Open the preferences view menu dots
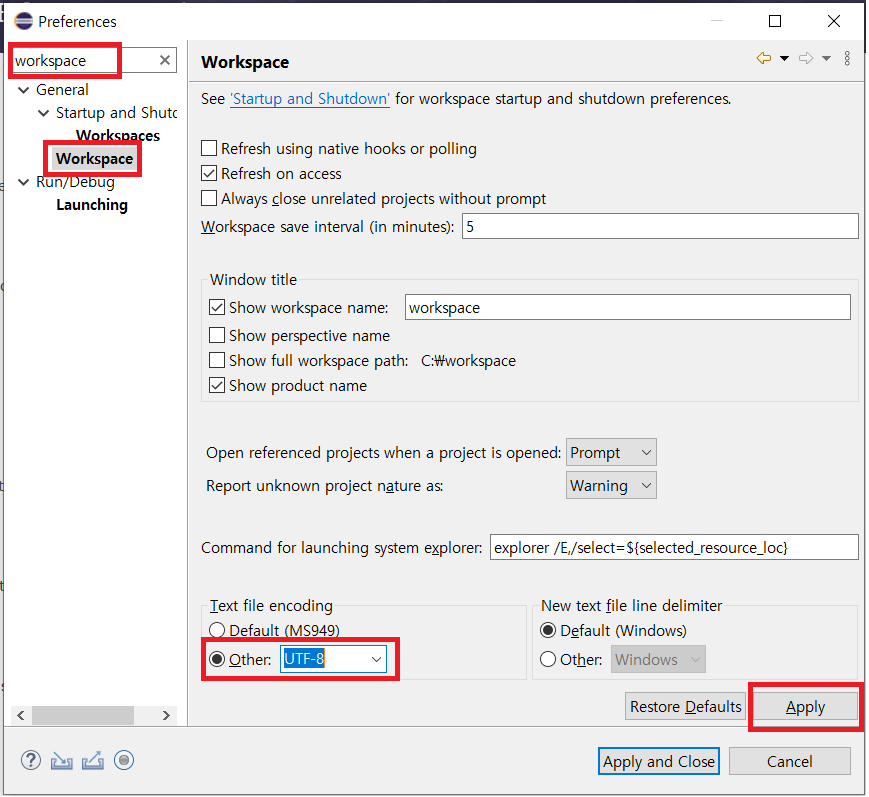The height and width of the screenshot is (797, 869). point(847,58)
